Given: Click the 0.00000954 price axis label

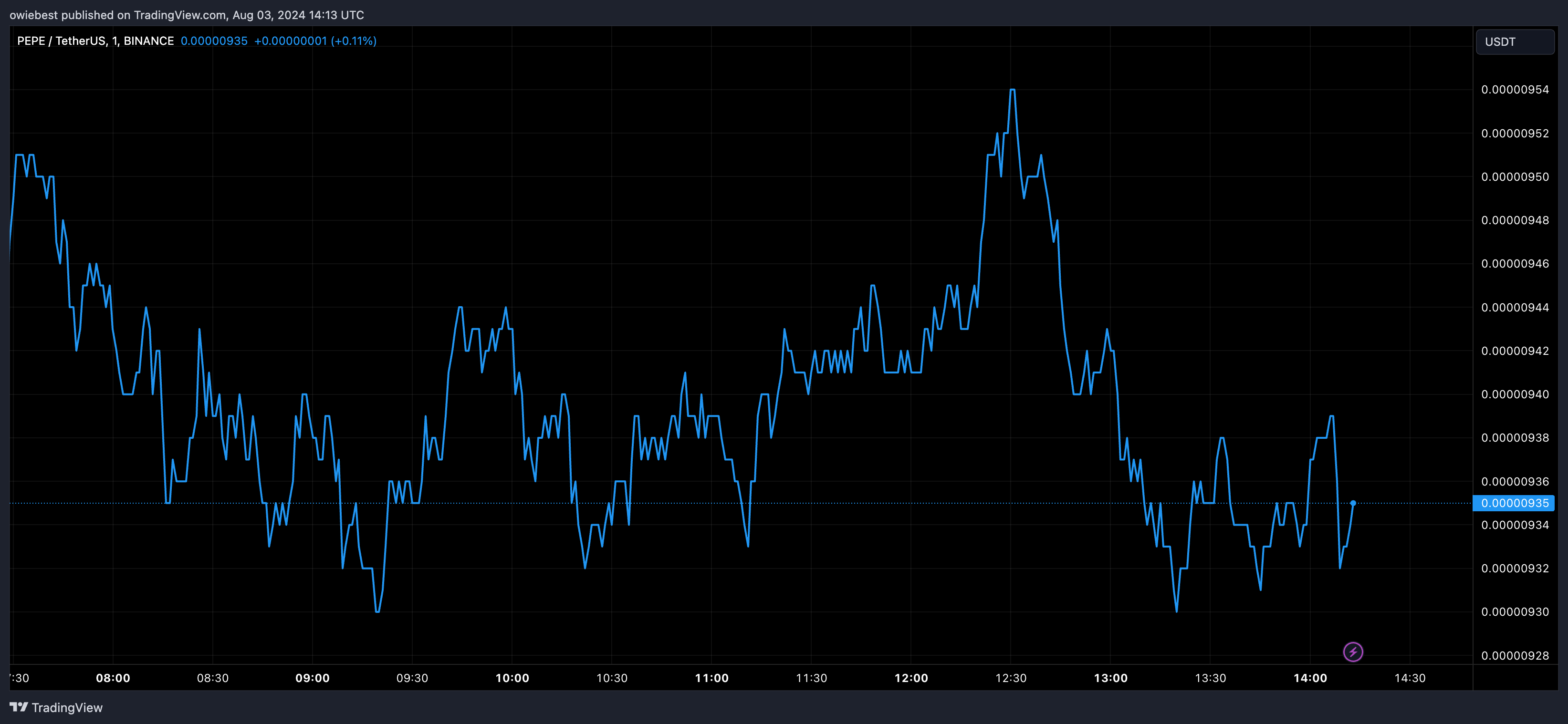Looking at the screenshot, I should 1515,90.
